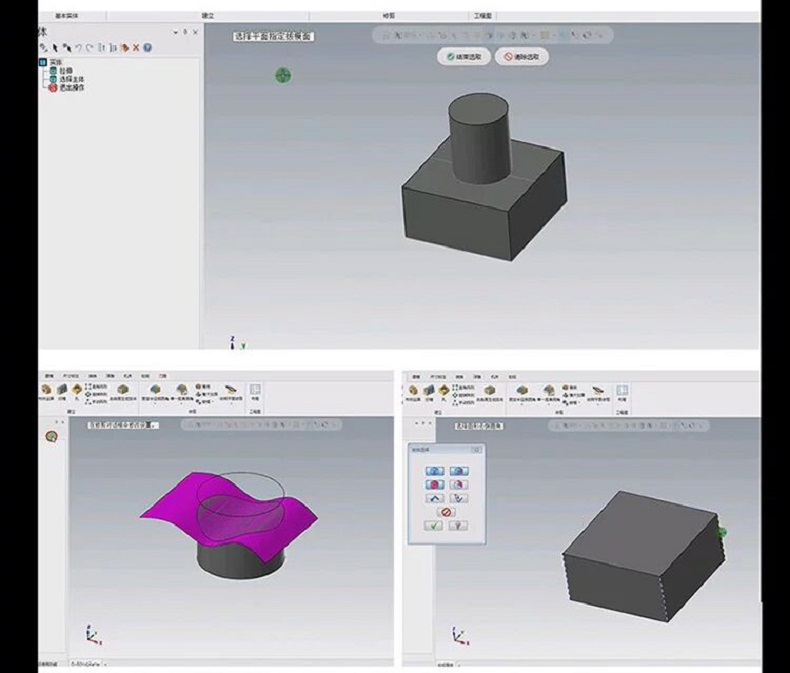Click the red-filled shape button in floating dialog
This screenshot has width=790, height=673.
(x=435, y=484)
